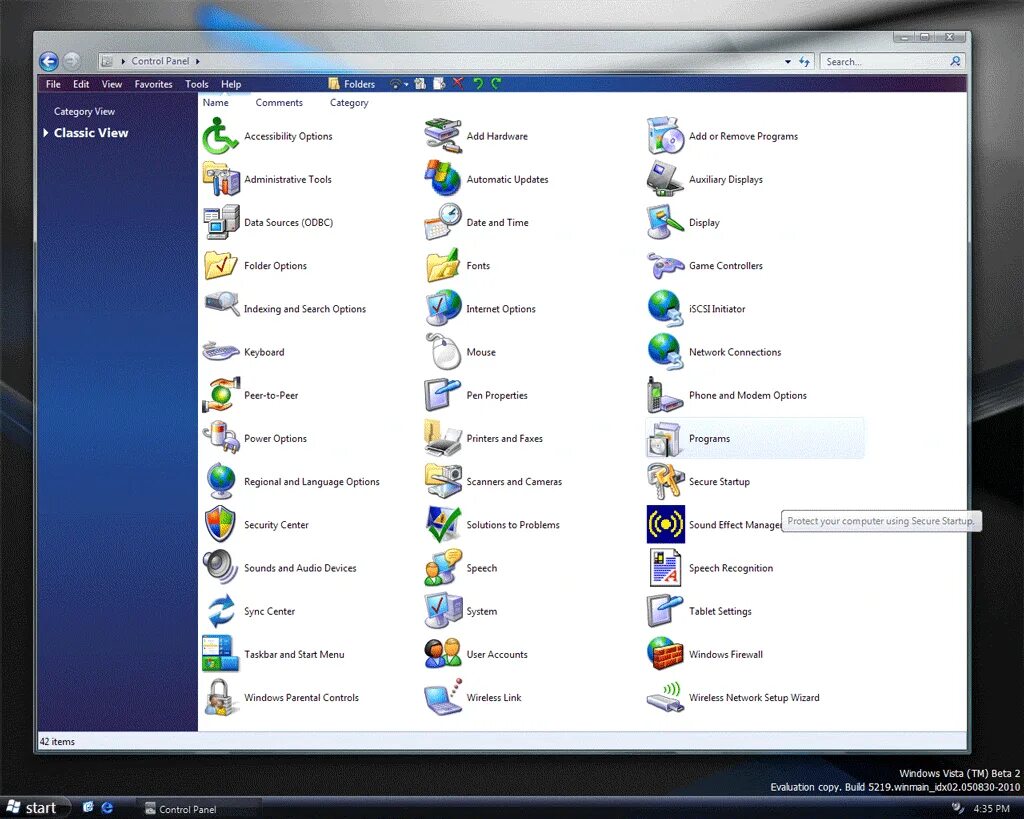Open the File menu
1024x819 pixels.
(x=53, y=84)
